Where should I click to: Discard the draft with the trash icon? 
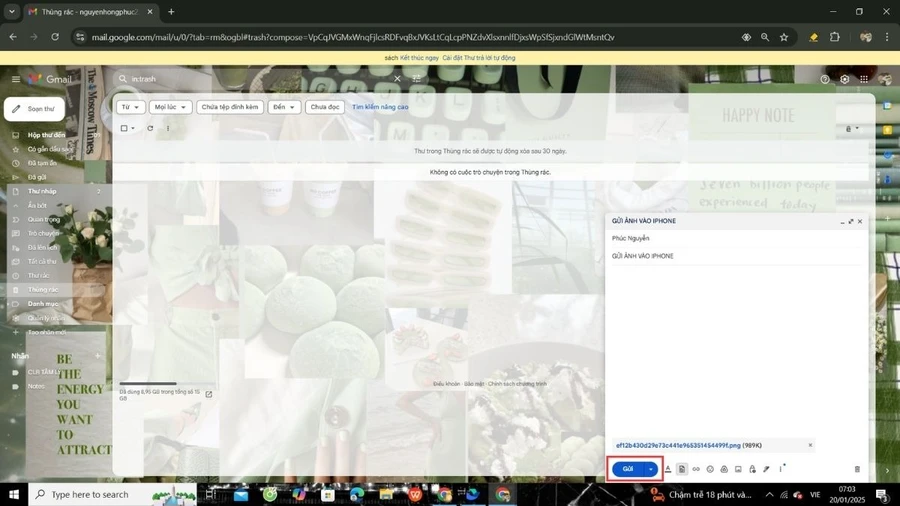click(x=857, y=469)
